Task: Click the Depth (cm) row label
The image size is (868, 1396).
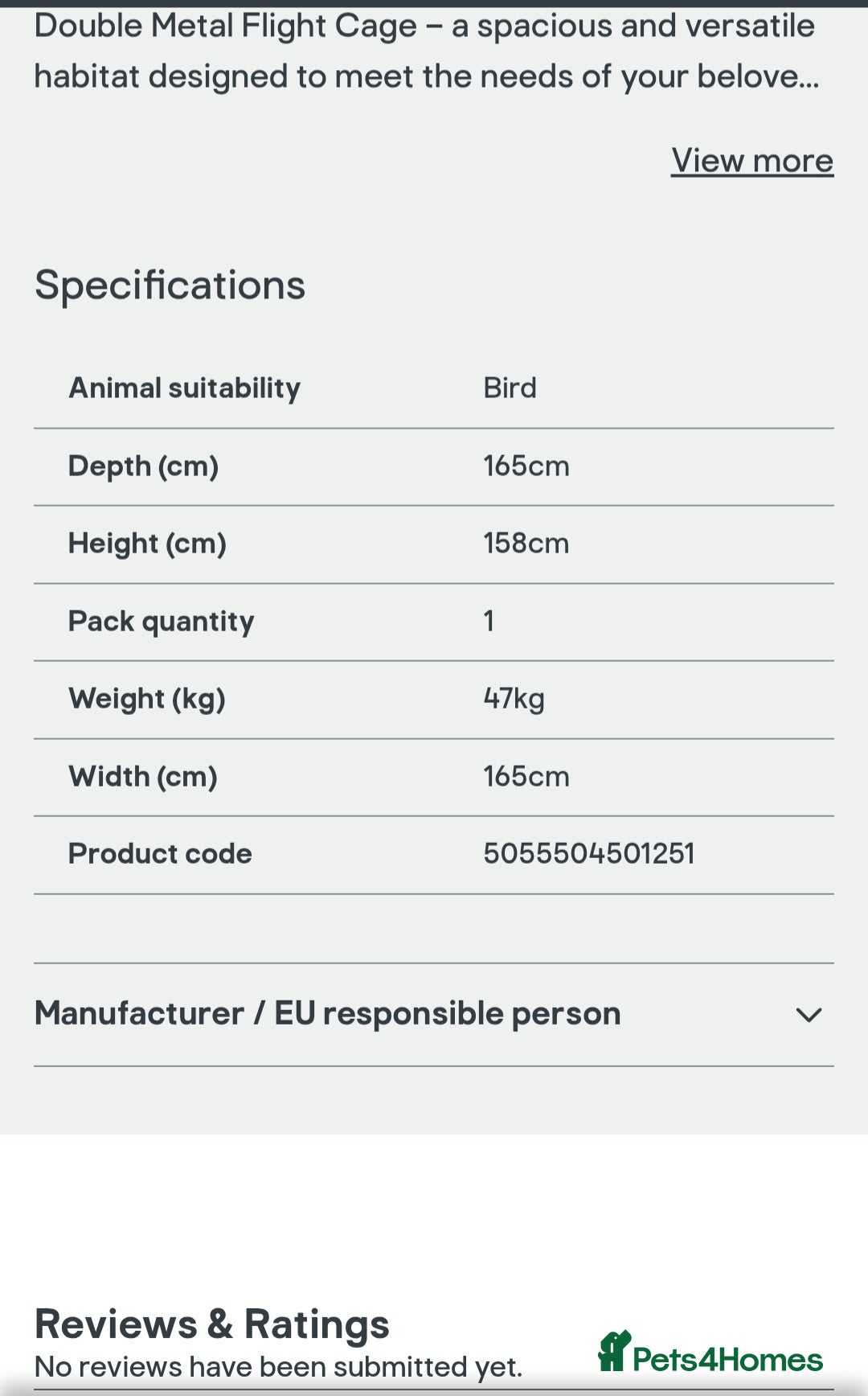Action: click(144, 466)
